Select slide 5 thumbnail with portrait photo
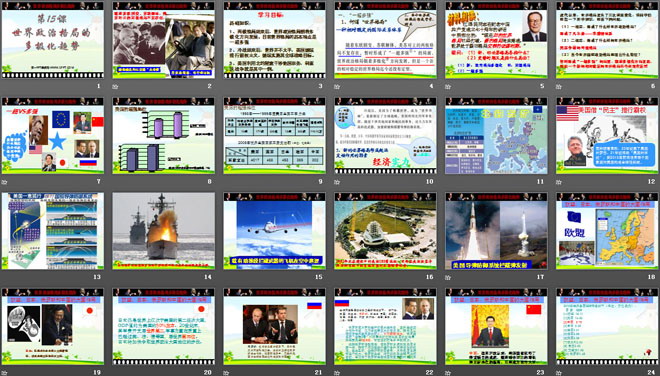The width and height of the screenshot is (660, 376). (x=496, y=40)
